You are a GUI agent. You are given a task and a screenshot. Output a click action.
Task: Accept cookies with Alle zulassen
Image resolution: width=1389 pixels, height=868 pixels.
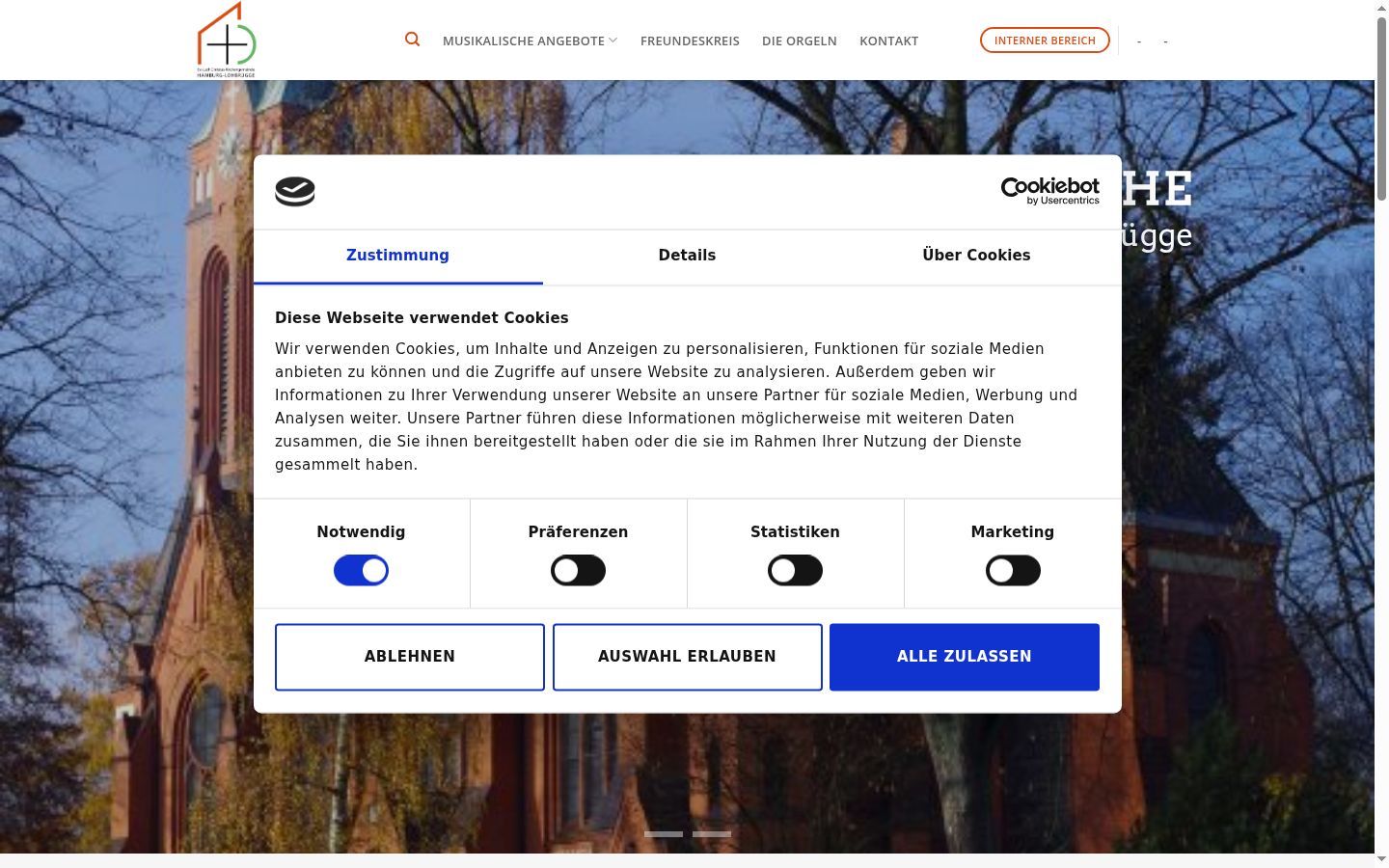tap(965, 657)
